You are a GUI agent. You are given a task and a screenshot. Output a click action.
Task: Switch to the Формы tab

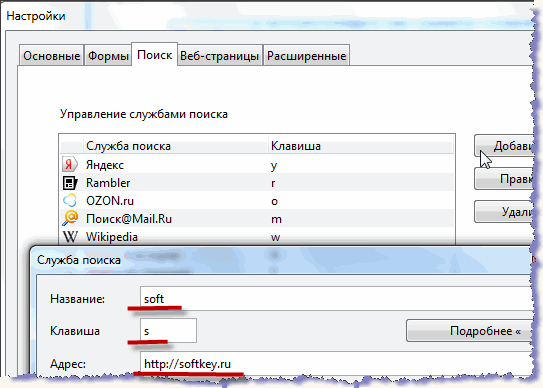click(x=108, y=55)
